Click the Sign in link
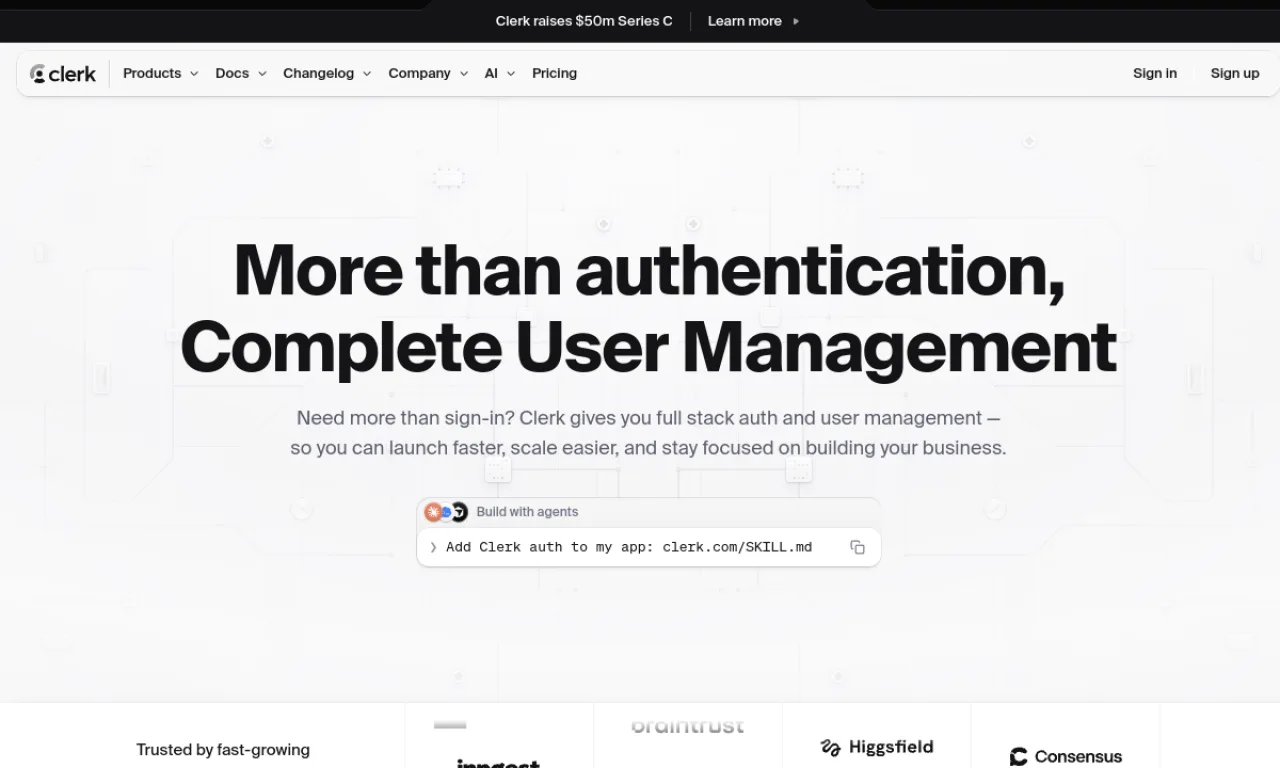 pyautogui.click(x=1155, y=73)
